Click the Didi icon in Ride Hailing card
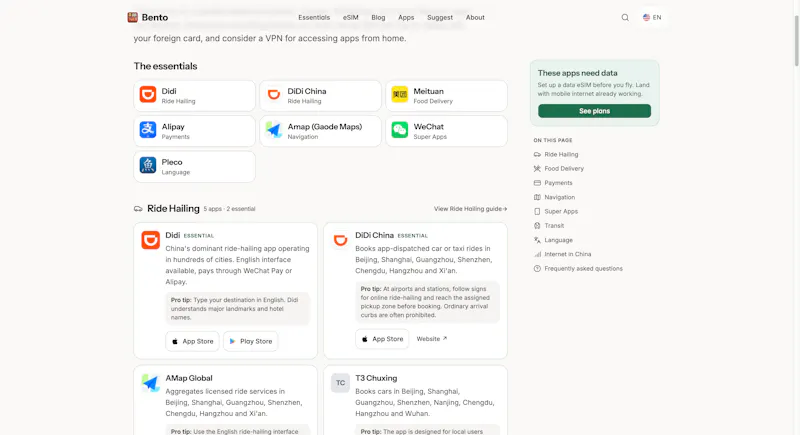The width and height of the screenshot is (800, 435). point(151,240)
